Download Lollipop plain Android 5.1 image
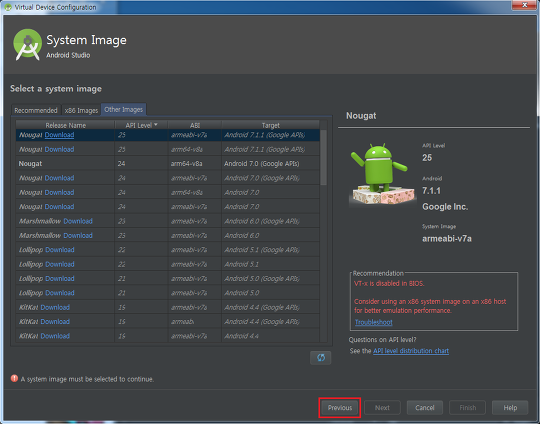 [x=60, y=264]
